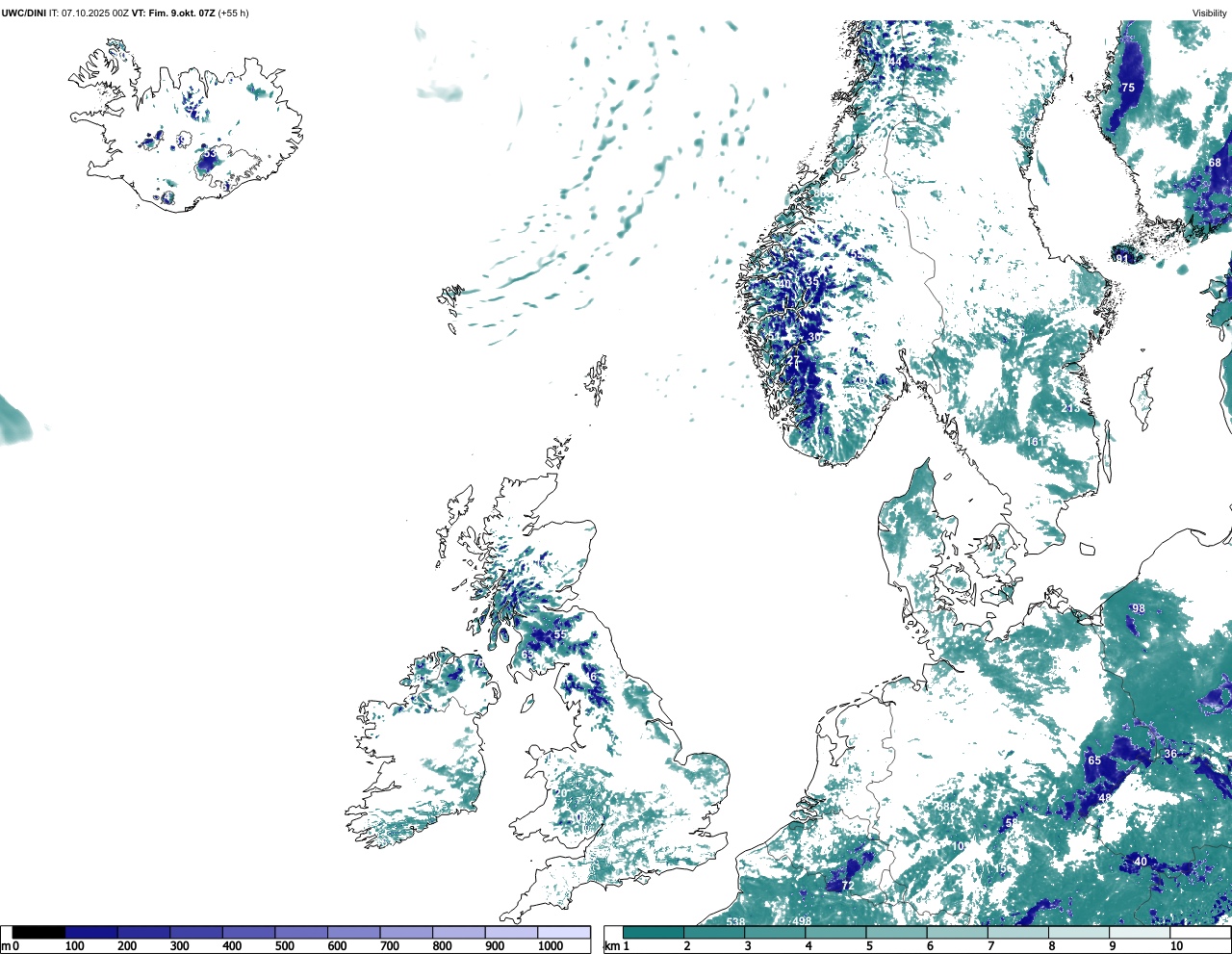Click the black 0–100 m legend swatch
This screenshot has width=1232, height=954.
(38, 932)
